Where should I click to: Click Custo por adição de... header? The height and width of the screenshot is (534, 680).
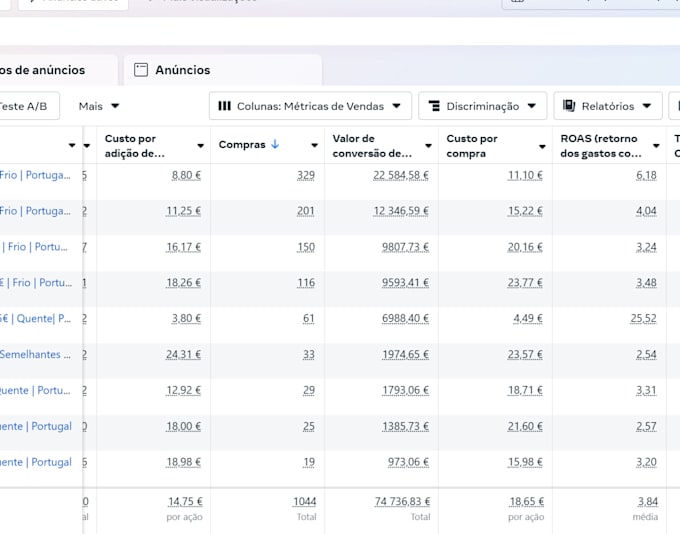click(x=134, y=146)
